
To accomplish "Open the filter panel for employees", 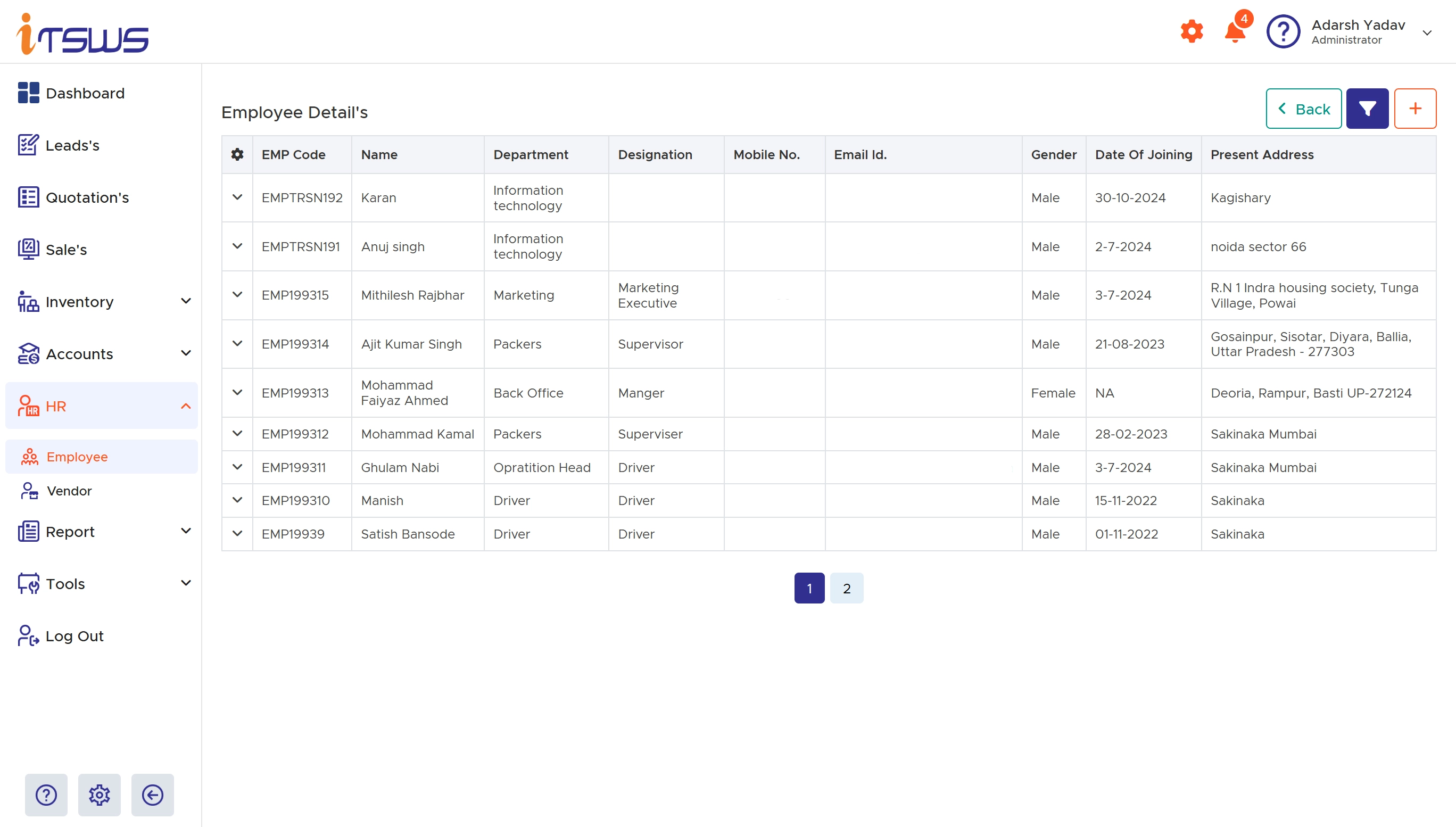I will pos(1368,108).
